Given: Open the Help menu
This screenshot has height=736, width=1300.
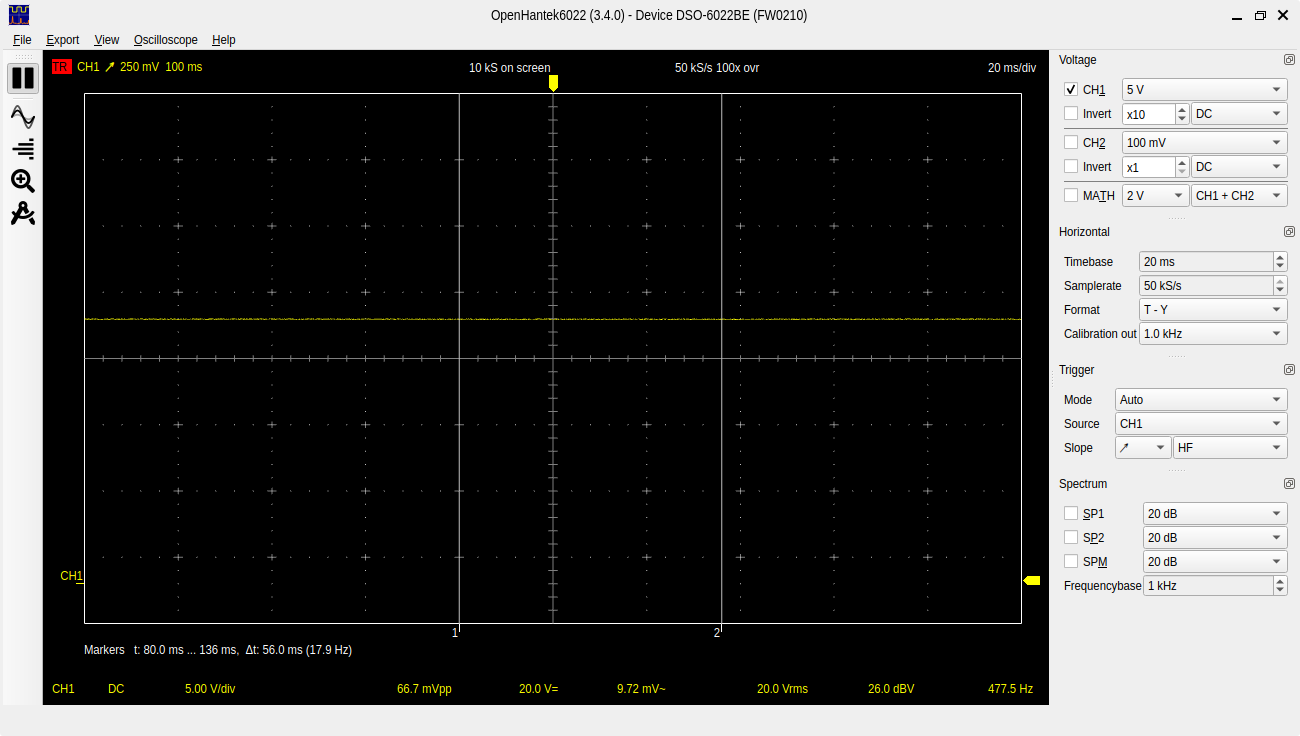Looking at the screenshot, I should click(x=223, y=40).
